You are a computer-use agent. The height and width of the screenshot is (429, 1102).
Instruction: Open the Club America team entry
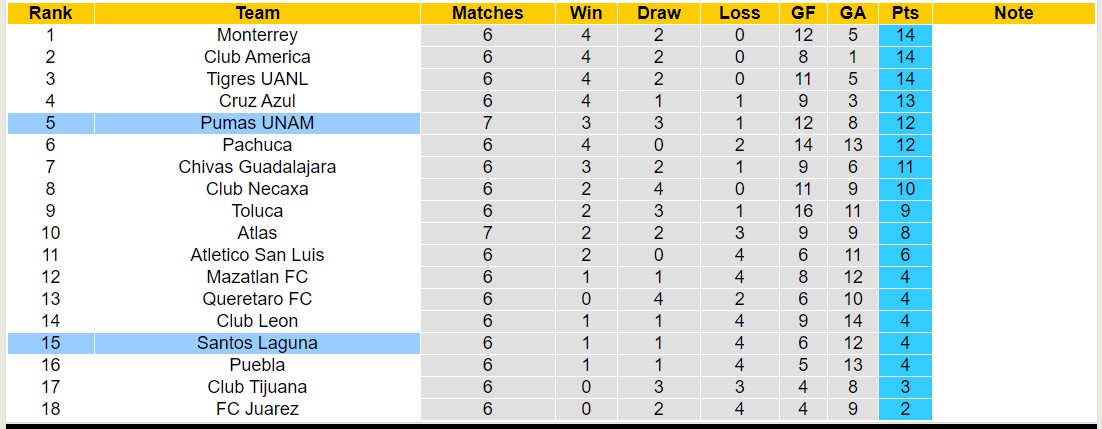[257, 57]
